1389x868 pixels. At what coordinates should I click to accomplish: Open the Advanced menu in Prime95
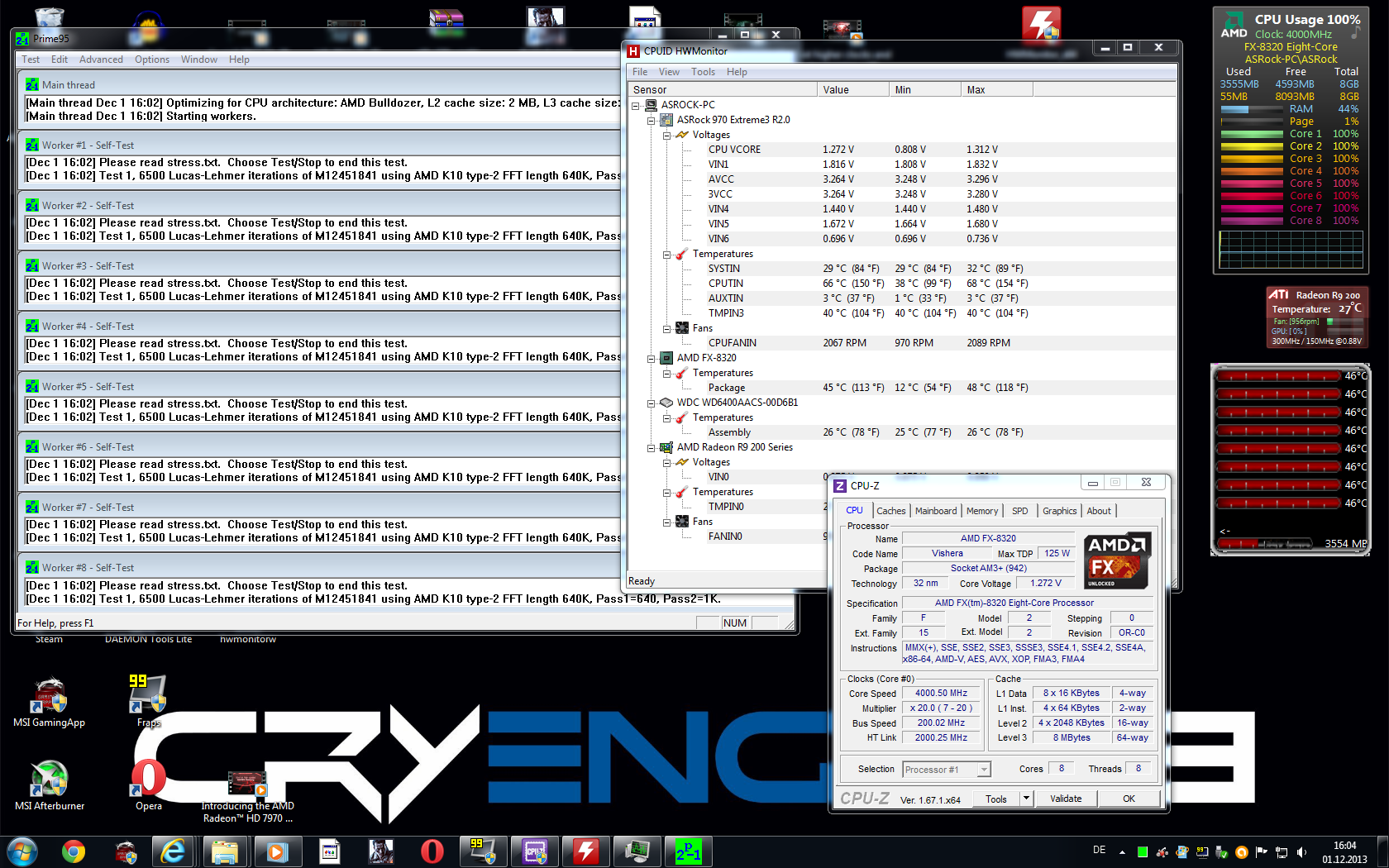point(101,60)
